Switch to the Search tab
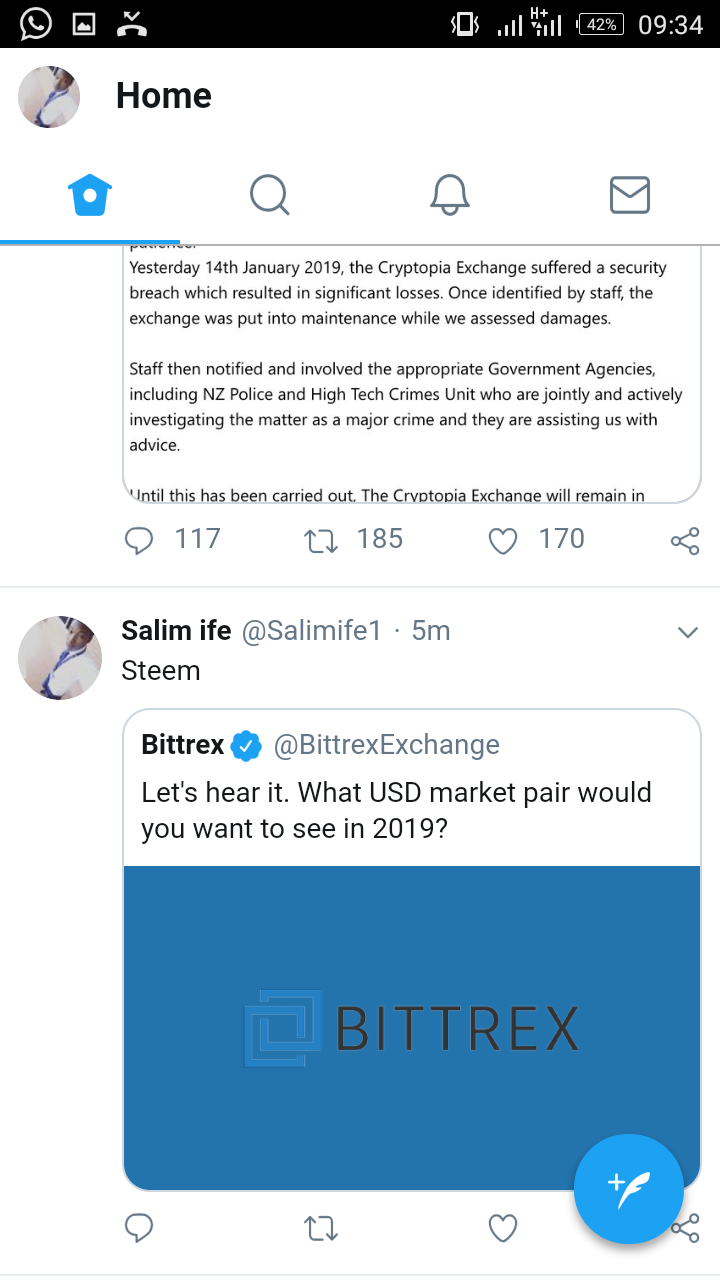 (x=269, y=194)
